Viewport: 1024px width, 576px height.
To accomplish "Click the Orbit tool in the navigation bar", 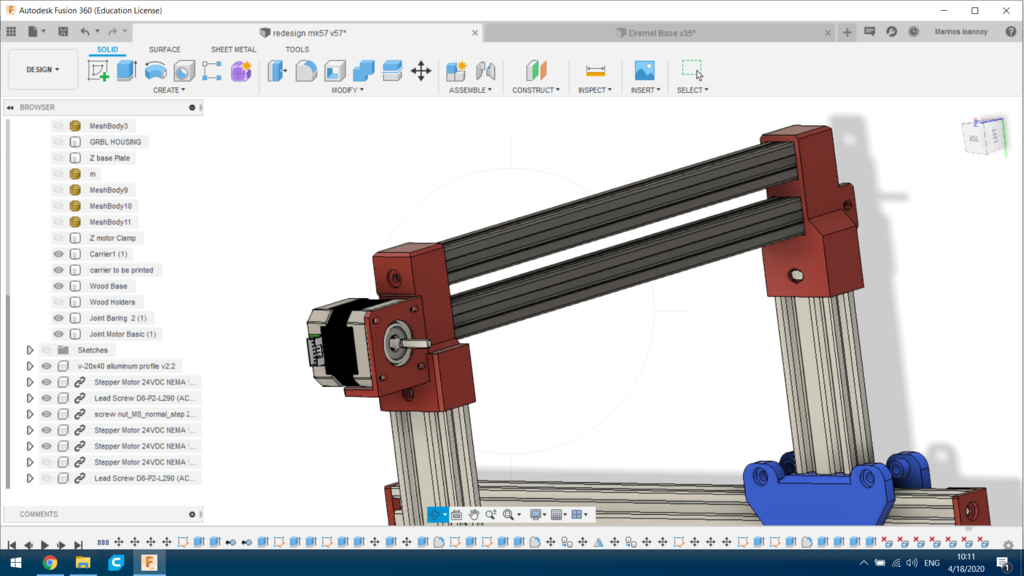I will [437, 514].
